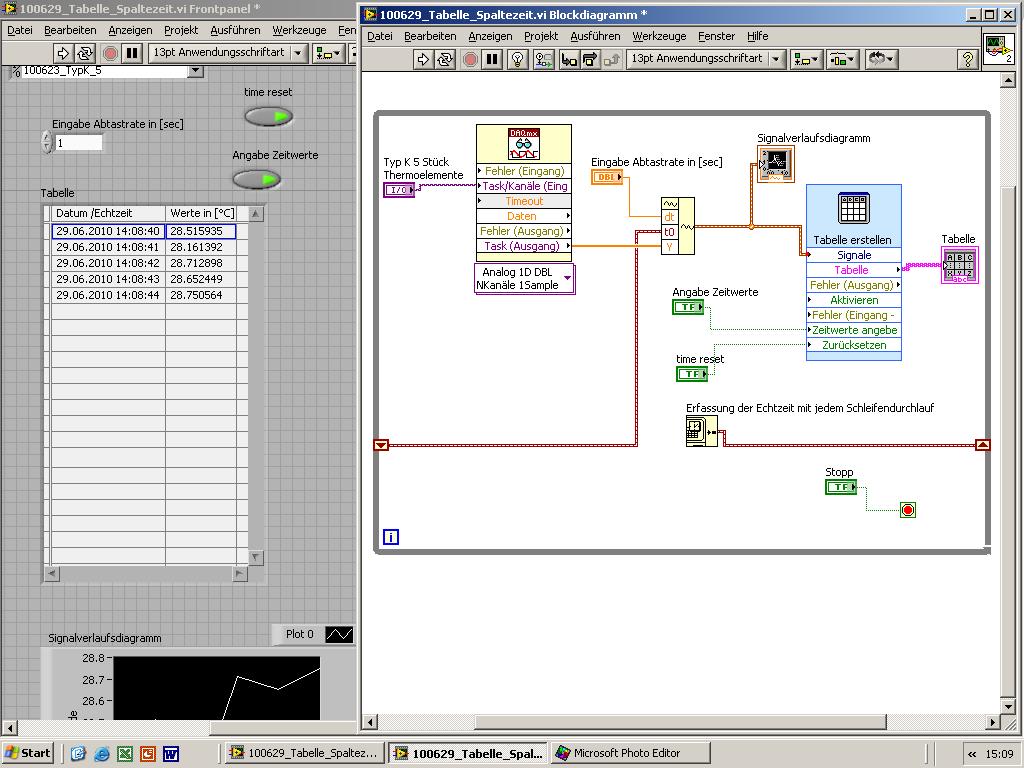Click Run Continuously in block diagram toolbar
The height and width of the screenshot is (768, 1024).
pos(445,60)
